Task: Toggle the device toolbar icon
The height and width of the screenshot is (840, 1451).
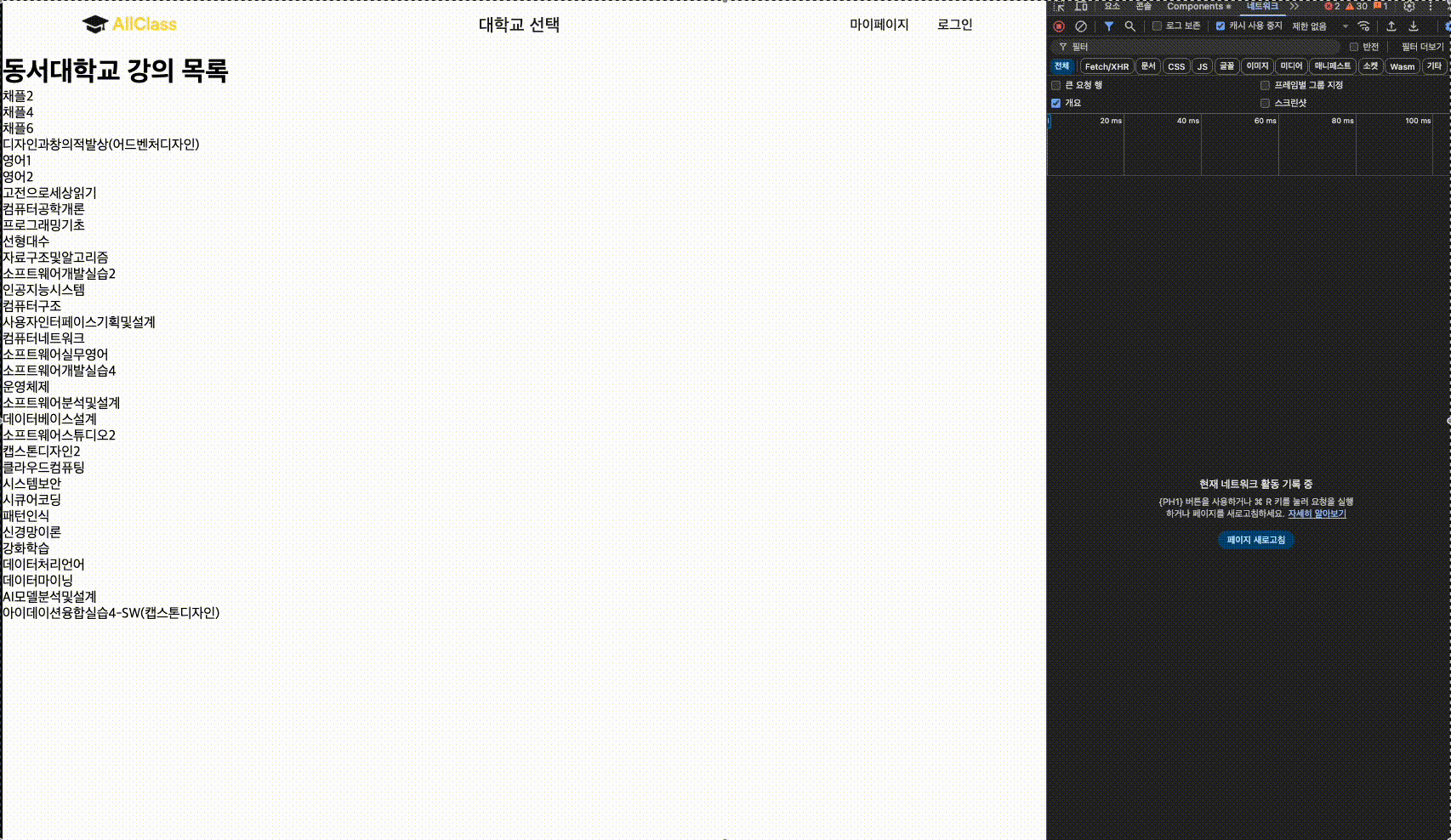Action: pyautogui.click(x=1081, y=6)
